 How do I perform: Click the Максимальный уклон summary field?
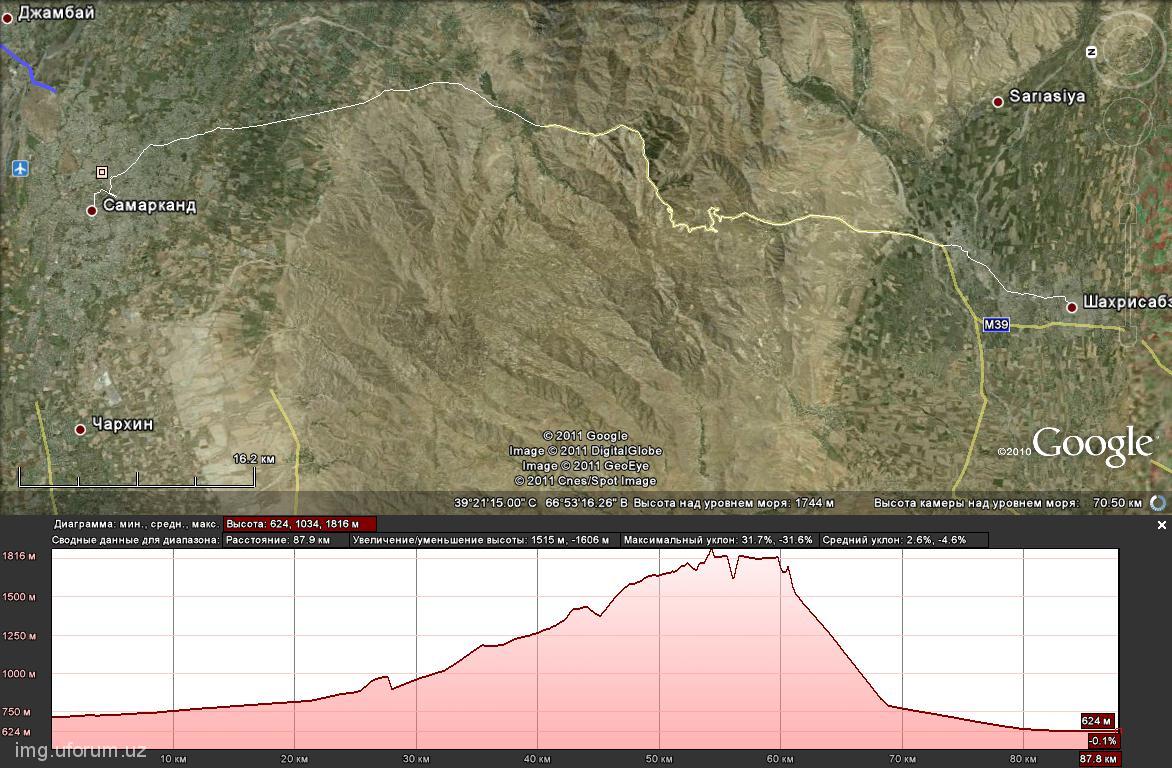(x=717, y=540)
